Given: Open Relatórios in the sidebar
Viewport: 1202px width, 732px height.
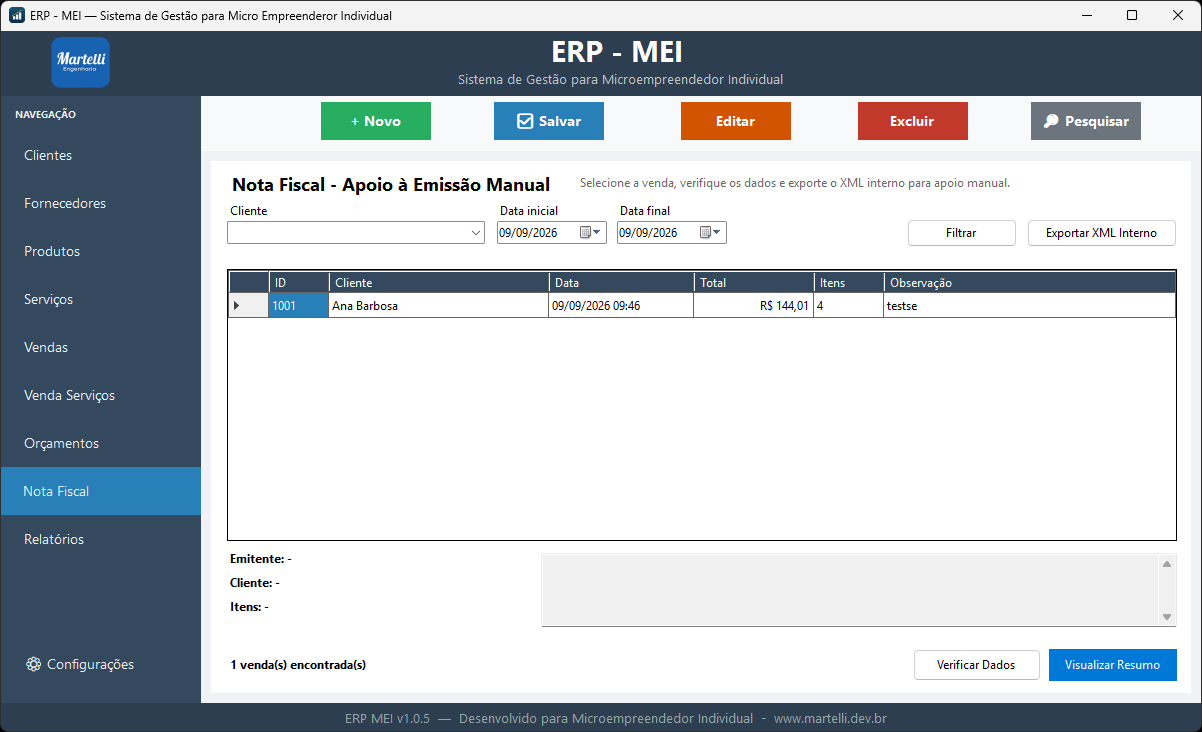Looking at the screenshot, I should click(100, 539).
